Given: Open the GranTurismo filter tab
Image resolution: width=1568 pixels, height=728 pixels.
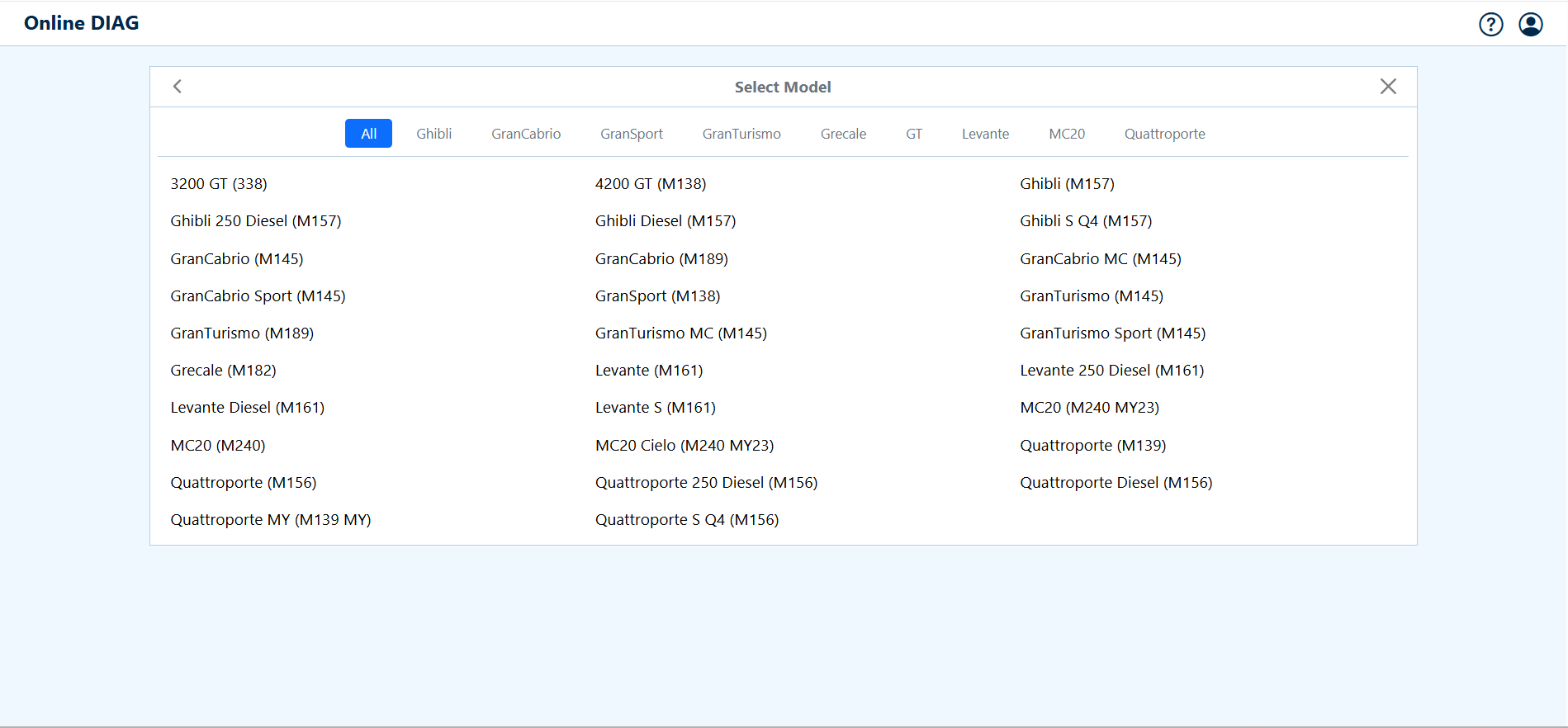Looking at the screenshot, I should click(741, 134).
